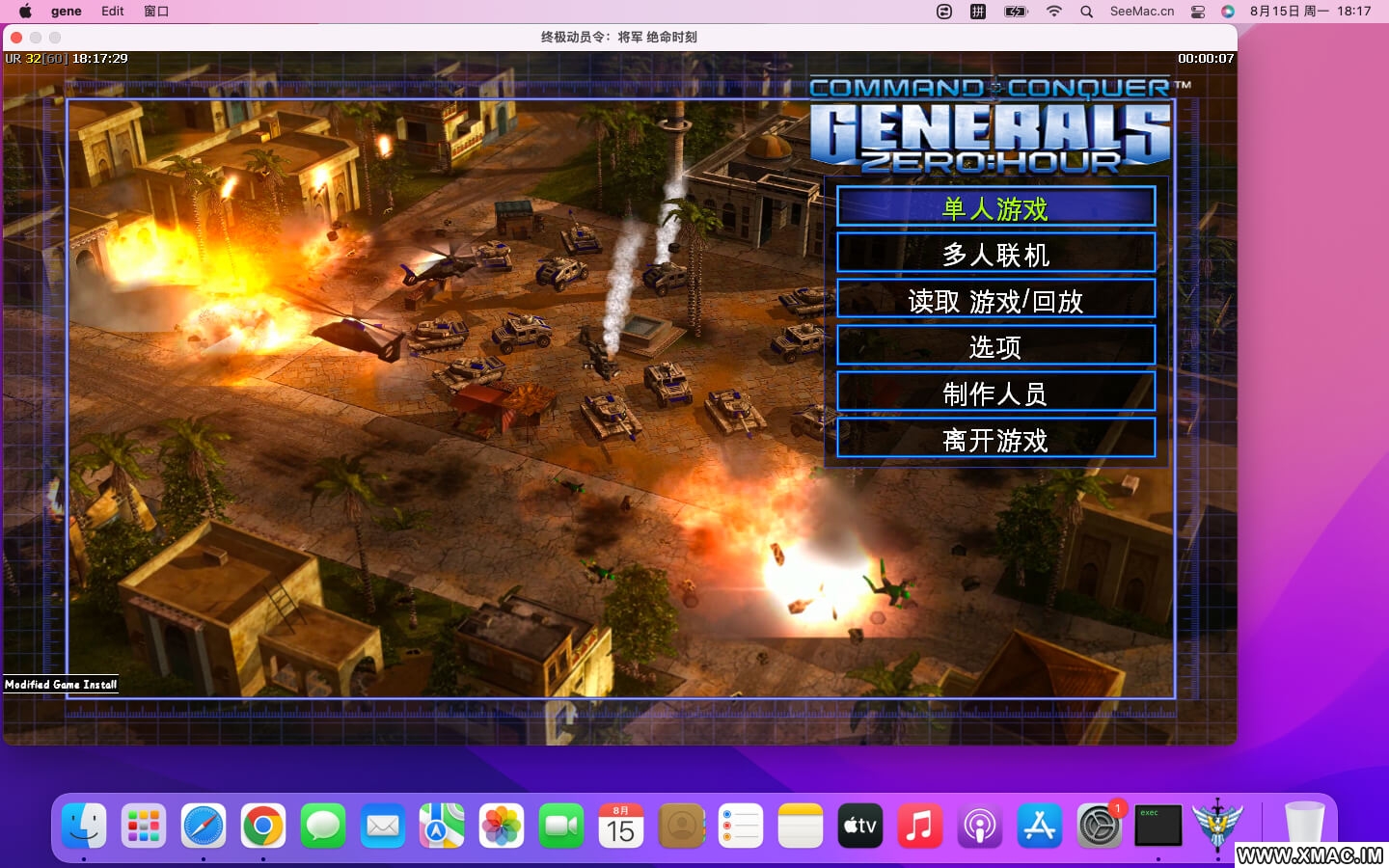Image resolution: width=1389 pixels, height=868 pixels.
Task: View 制作人员 credits
Action: coord(995,392)
